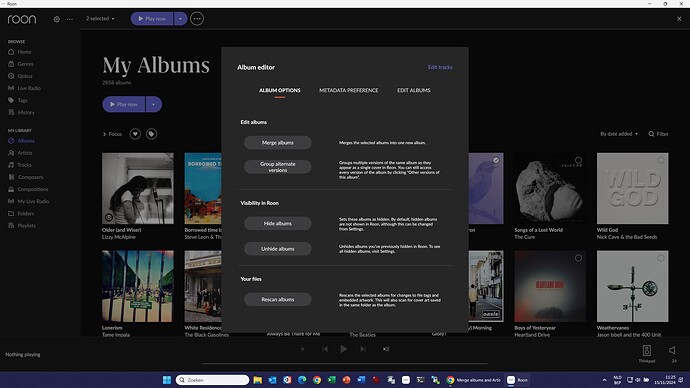The width and height of the screenshot is (690, 388).
Task: Open the circled three-dots more menu
Action: (197, 19)
